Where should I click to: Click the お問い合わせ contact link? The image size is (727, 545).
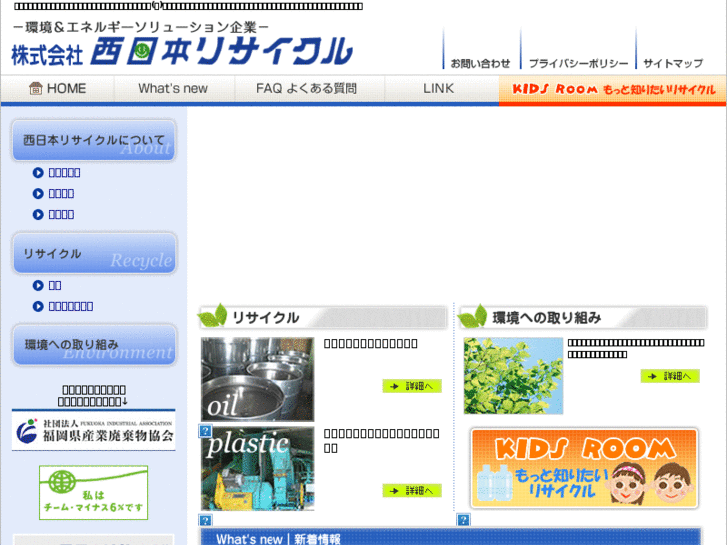[480, 63]
